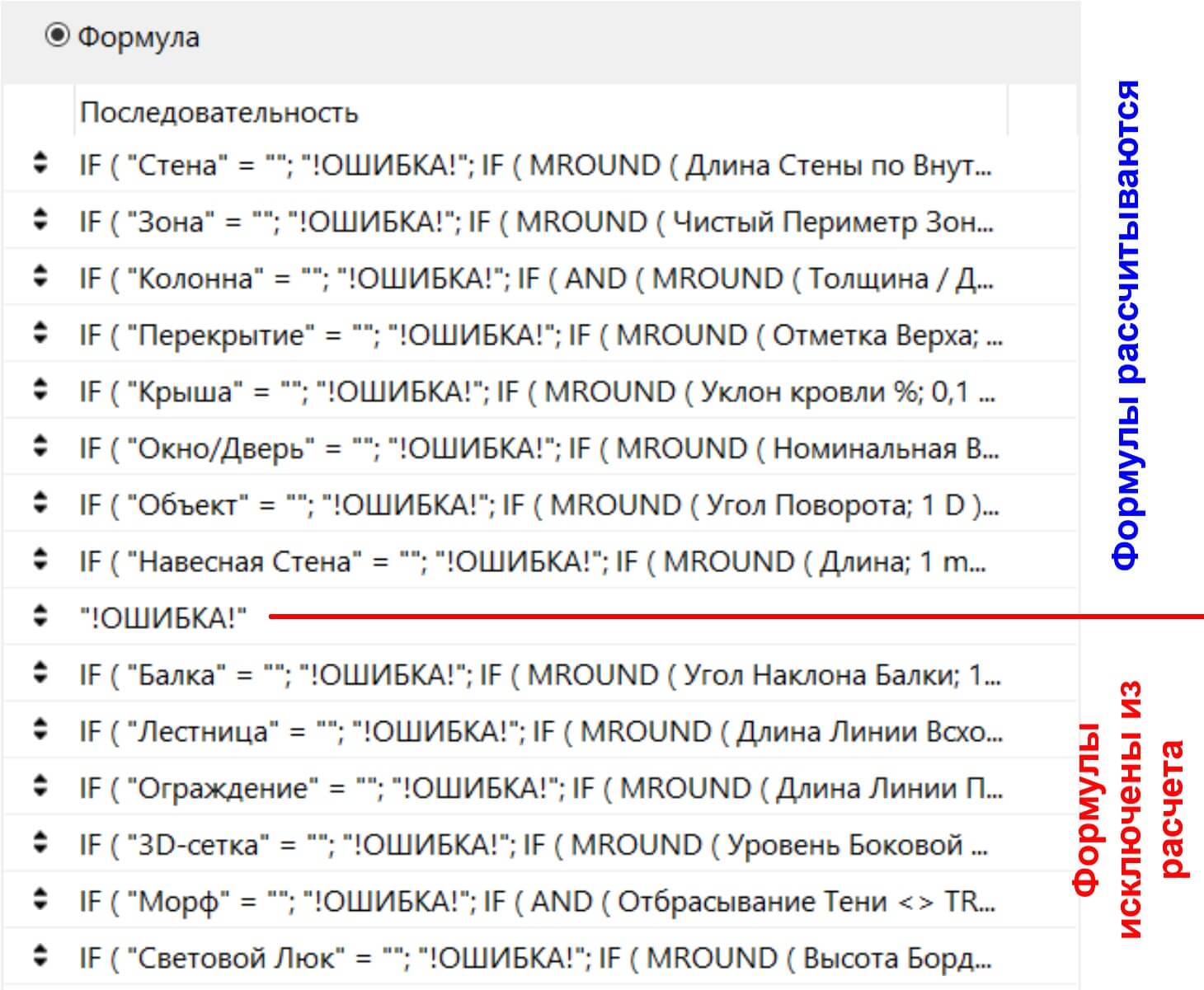Grab reorder handle of the "Лестница" row
This screenshot has height=990, width=1204.
(40, 730)
